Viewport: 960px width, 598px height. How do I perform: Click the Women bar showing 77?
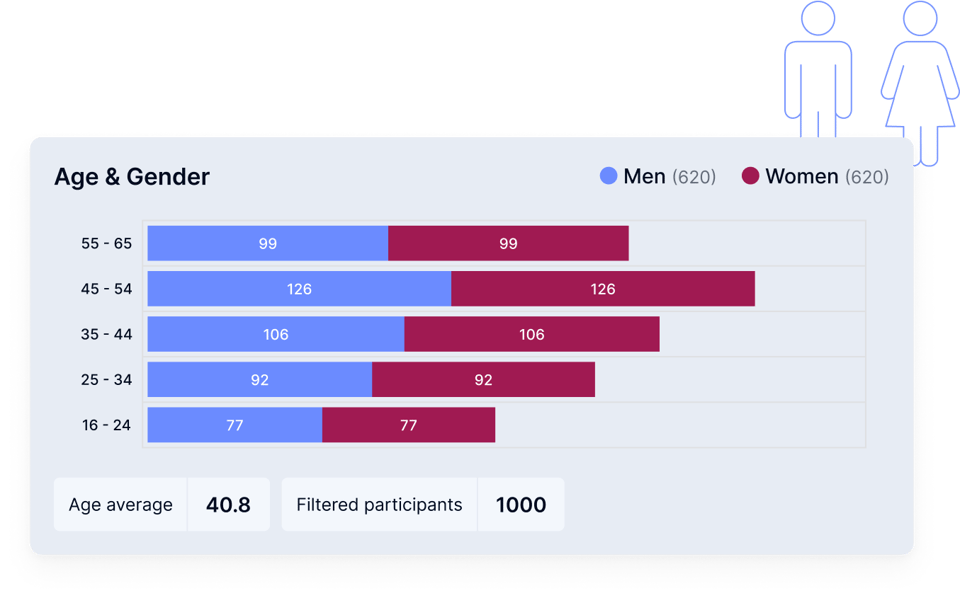coord(408,425)
